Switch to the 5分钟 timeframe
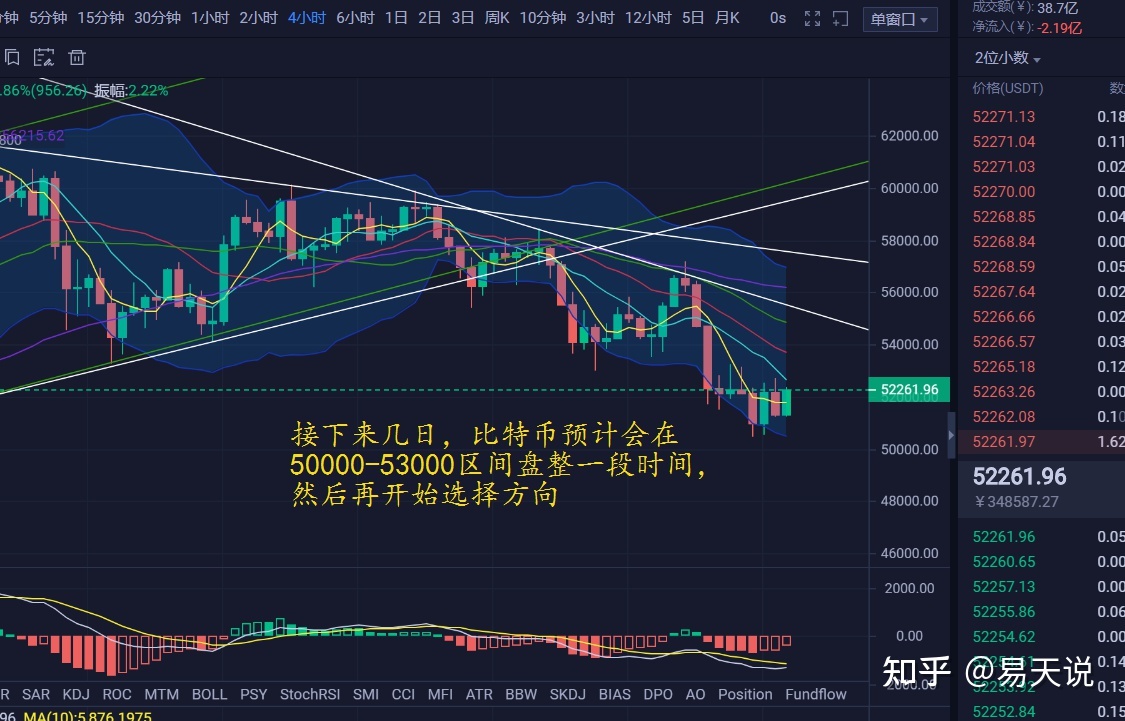 [48, 18]
